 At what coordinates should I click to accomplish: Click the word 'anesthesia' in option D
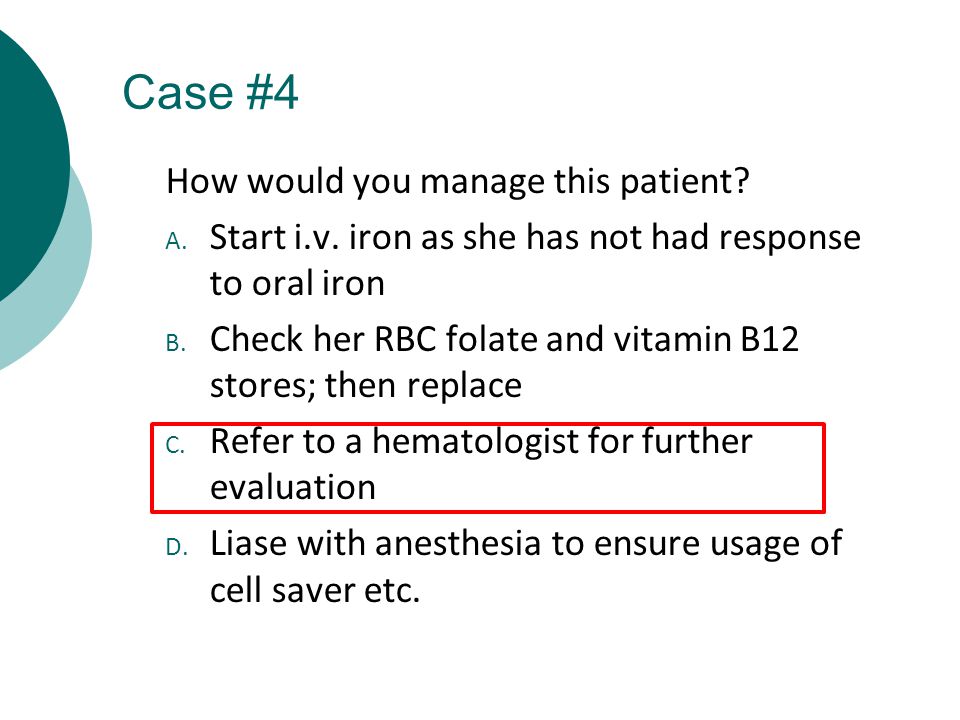tap(458, 544)
